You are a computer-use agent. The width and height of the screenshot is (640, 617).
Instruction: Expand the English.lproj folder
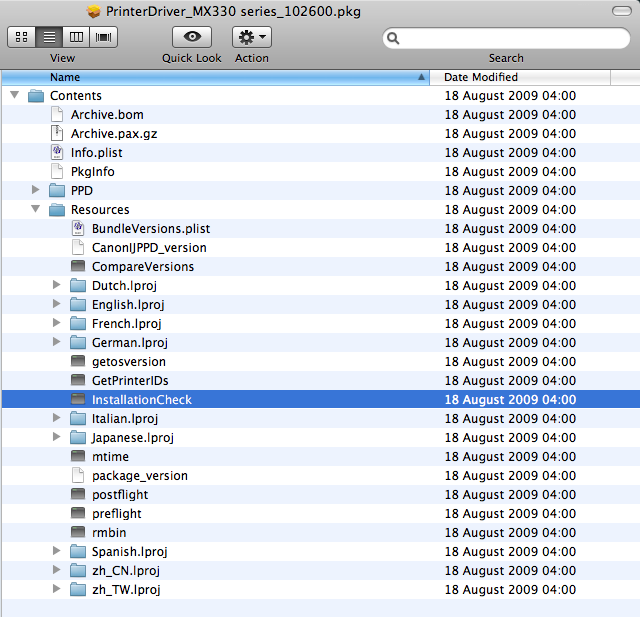56,304
